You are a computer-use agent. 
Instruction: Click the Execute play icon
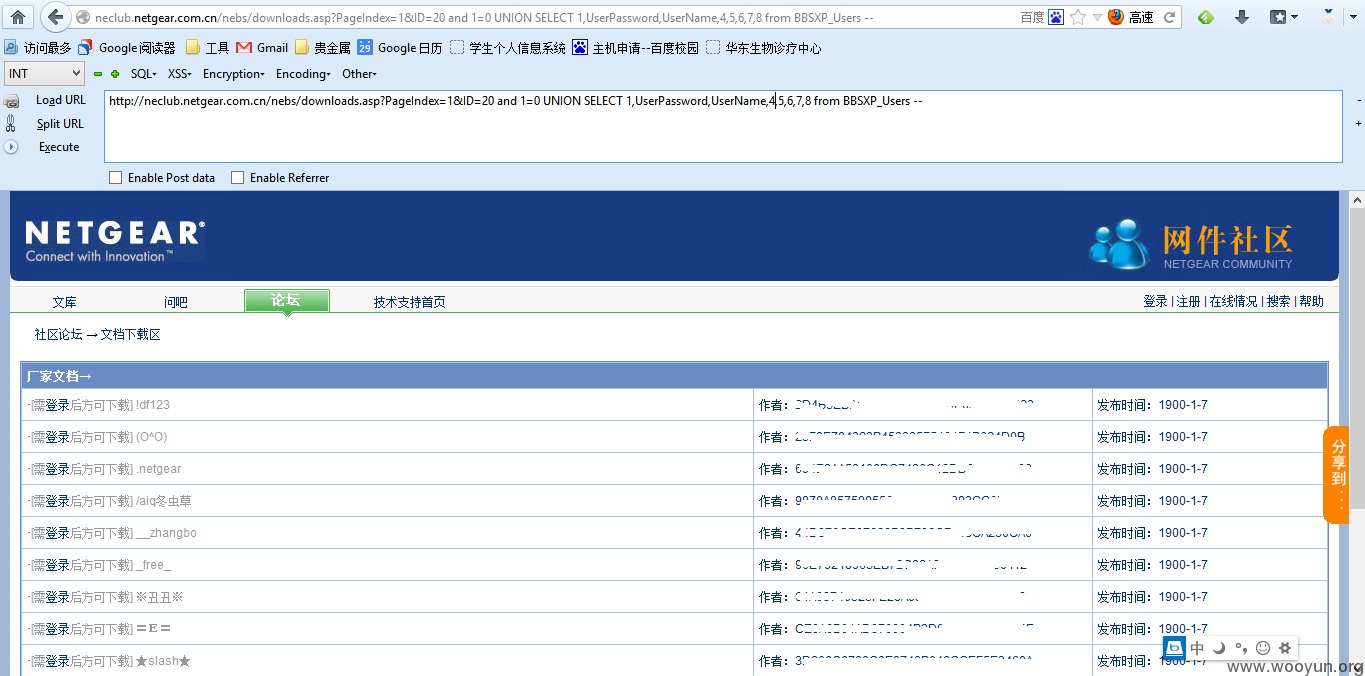[11, 147]
